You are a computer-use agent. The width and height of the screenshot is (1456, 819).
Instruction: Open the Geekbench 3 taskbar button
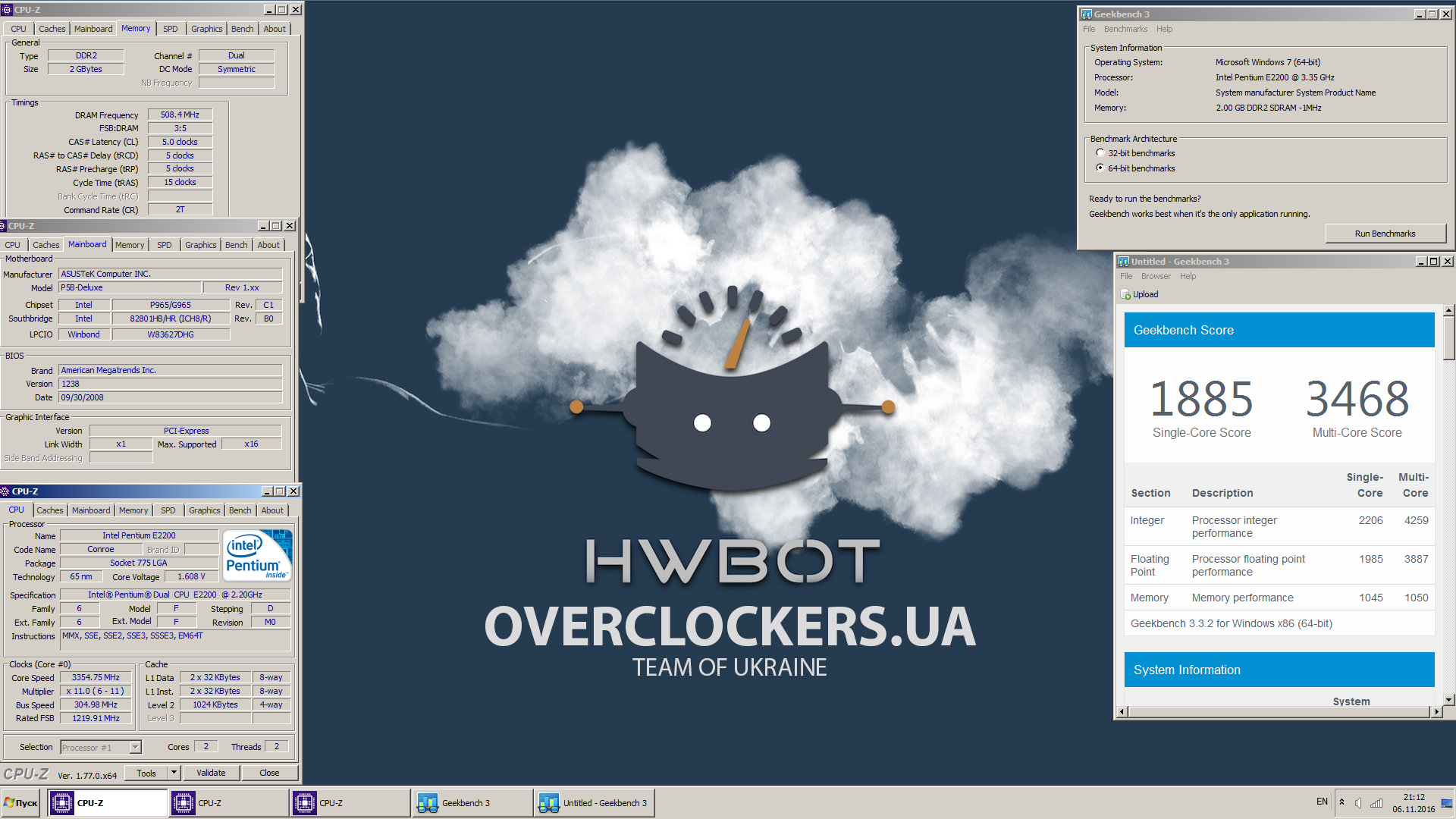click(x=472, y=802)
